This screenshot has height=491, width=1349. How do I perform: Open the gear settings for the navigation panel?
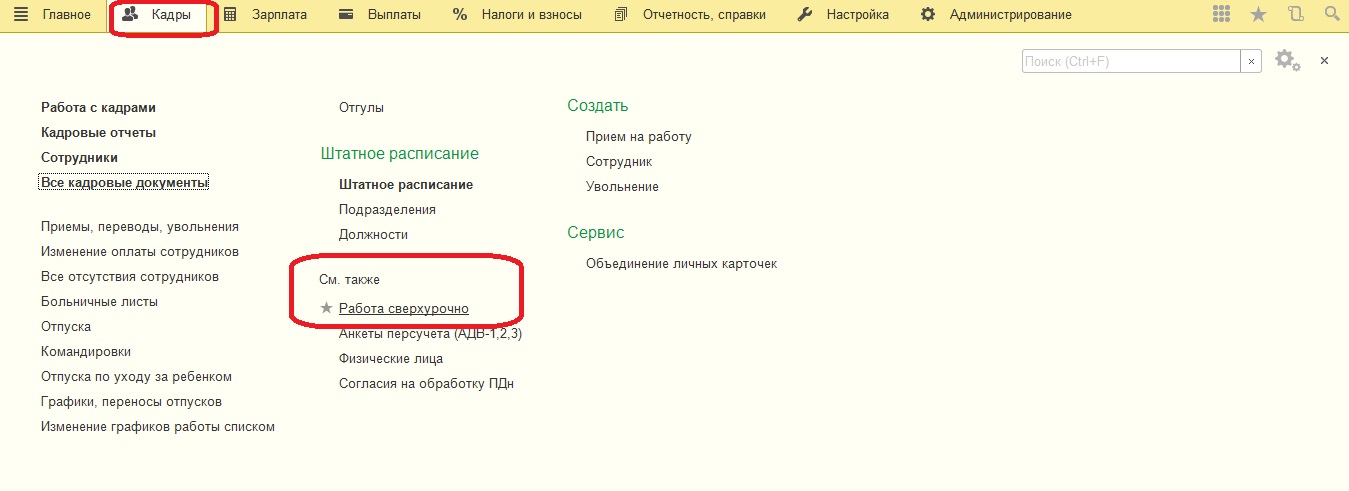click(x=1288, y=61)
